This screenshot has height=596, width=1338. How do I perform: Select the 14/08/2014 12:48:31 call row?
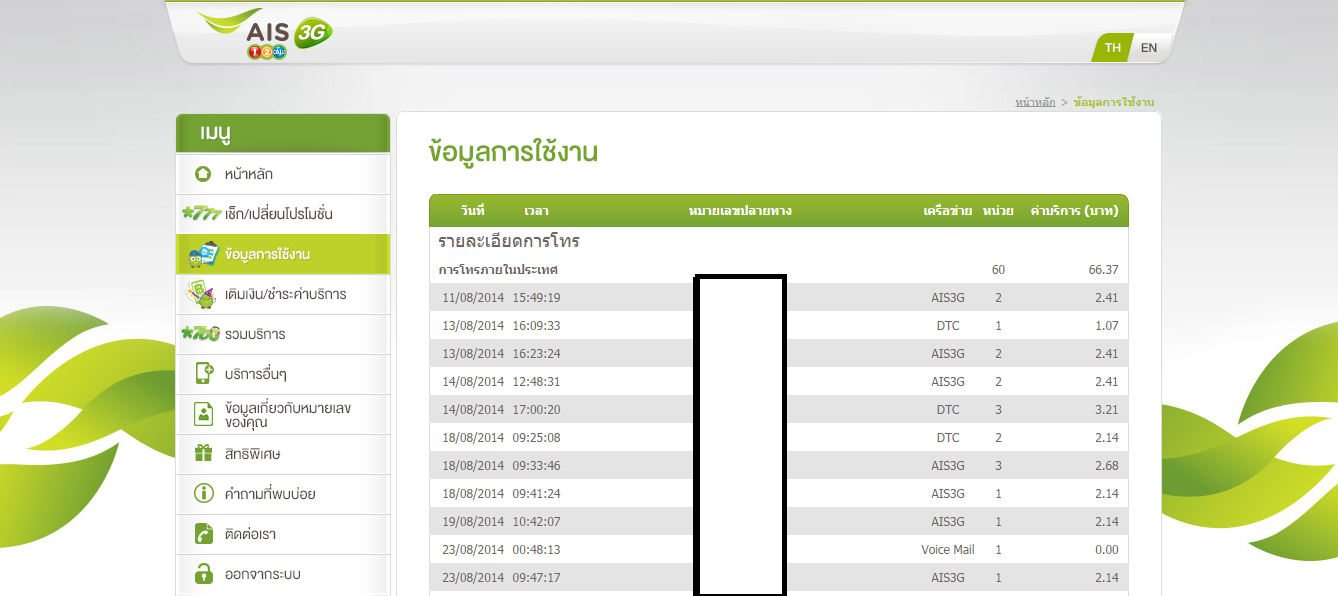(x=779, y=382)
